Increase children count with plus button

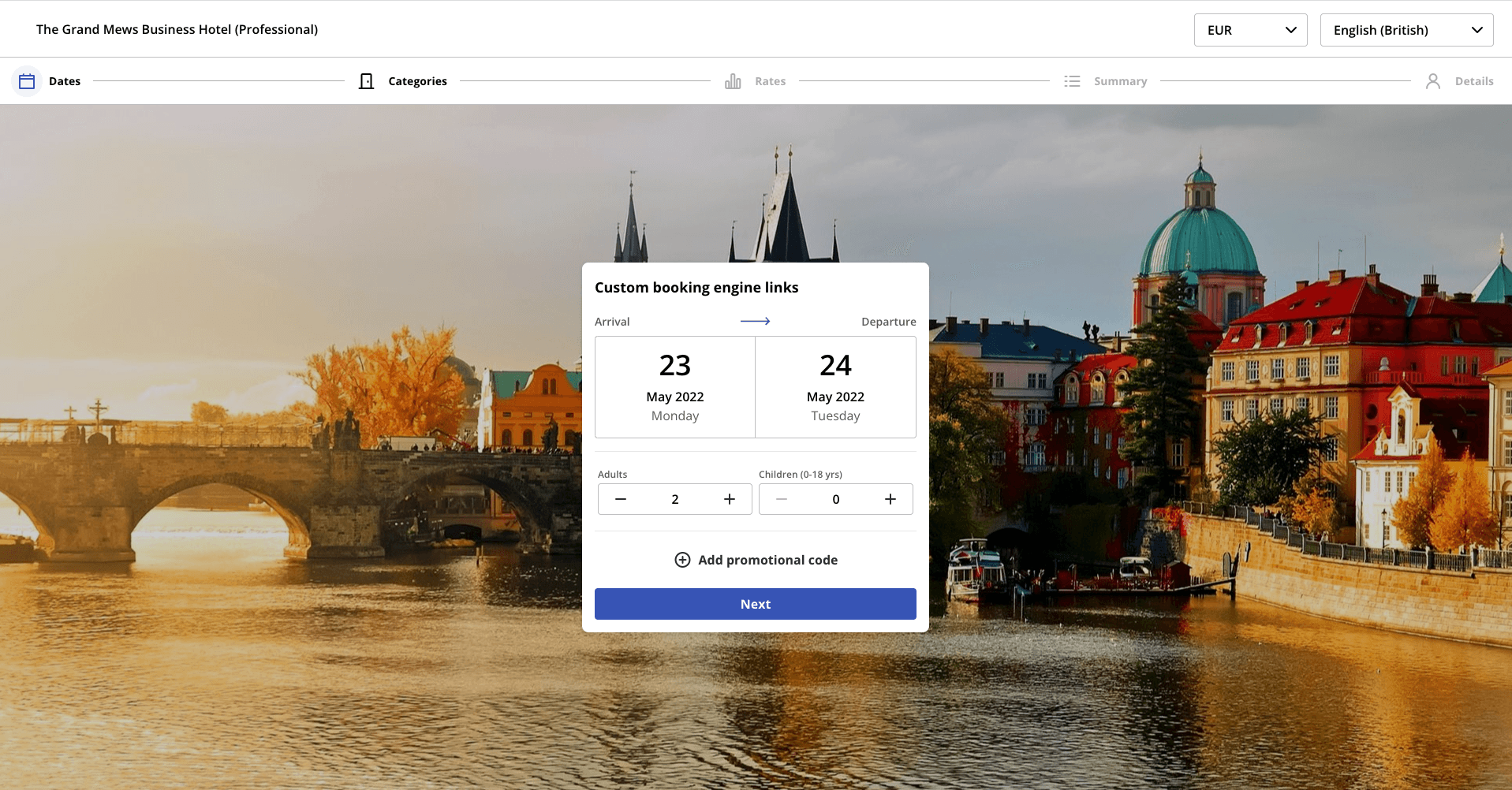coord(890,499)
